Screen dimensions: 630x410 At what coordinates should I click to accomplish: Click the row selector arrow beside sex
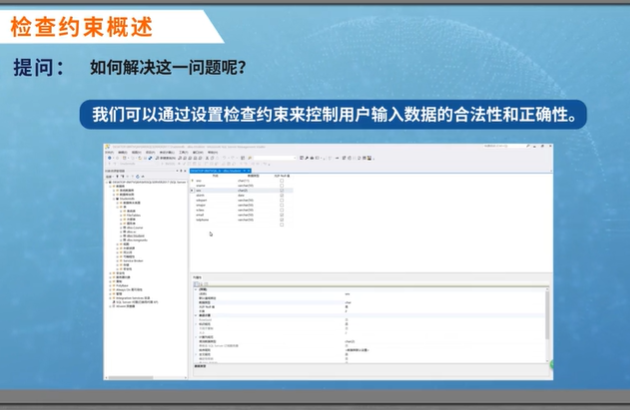192,191
